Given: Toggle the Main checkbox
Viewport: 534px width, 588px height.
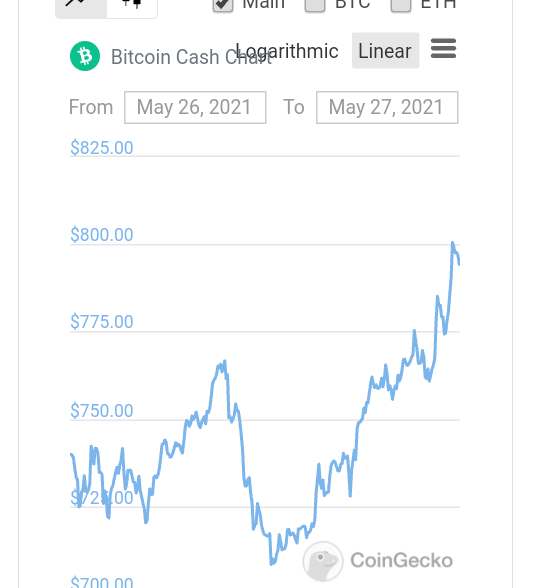Looking at the screenshot, I should 223,4.
